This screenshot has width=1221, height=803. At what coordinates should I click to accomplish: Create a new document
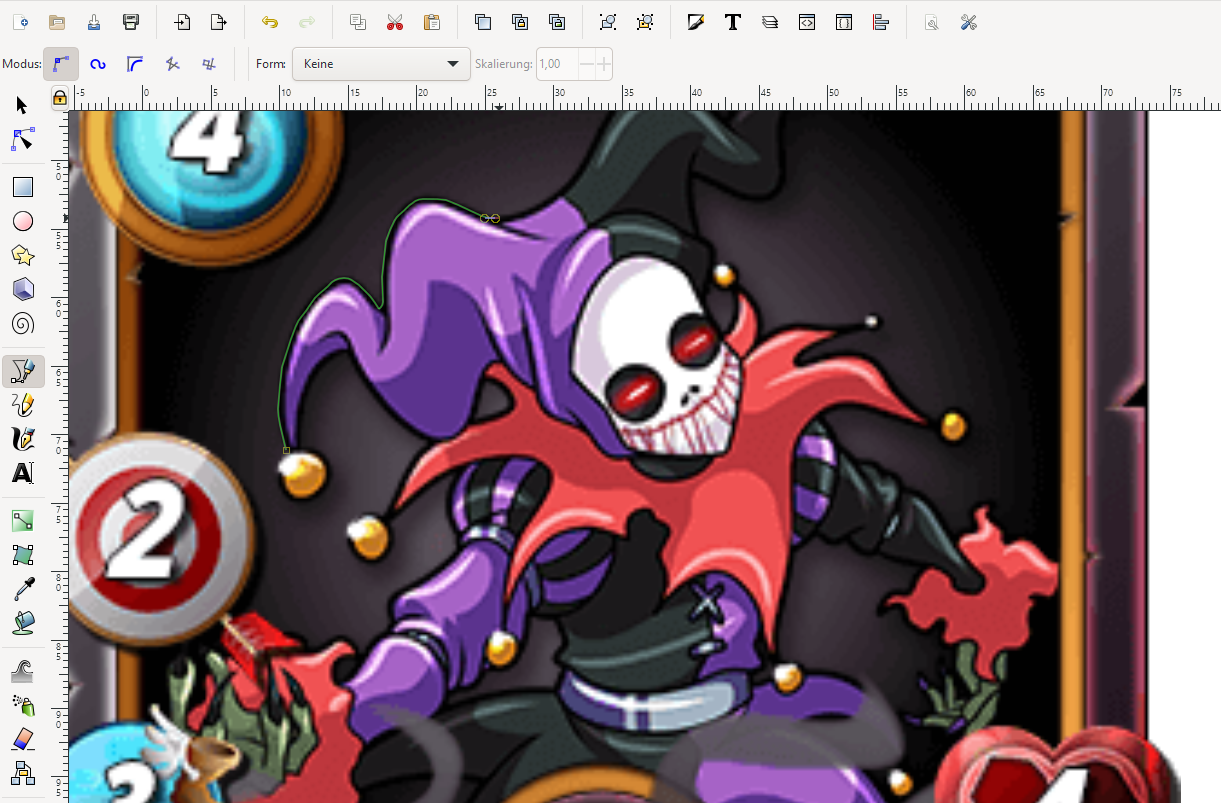[x=21, y=22]
